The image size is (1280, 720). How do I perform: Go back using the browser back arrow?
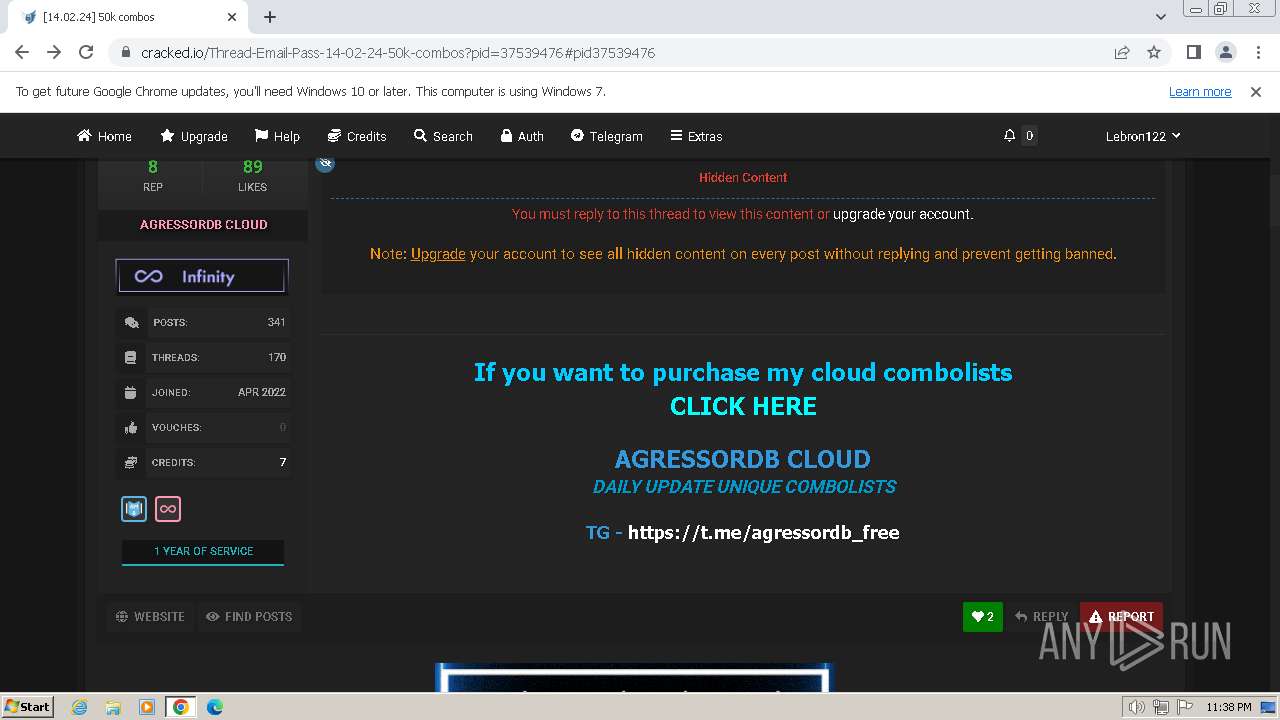coord(22,52)
